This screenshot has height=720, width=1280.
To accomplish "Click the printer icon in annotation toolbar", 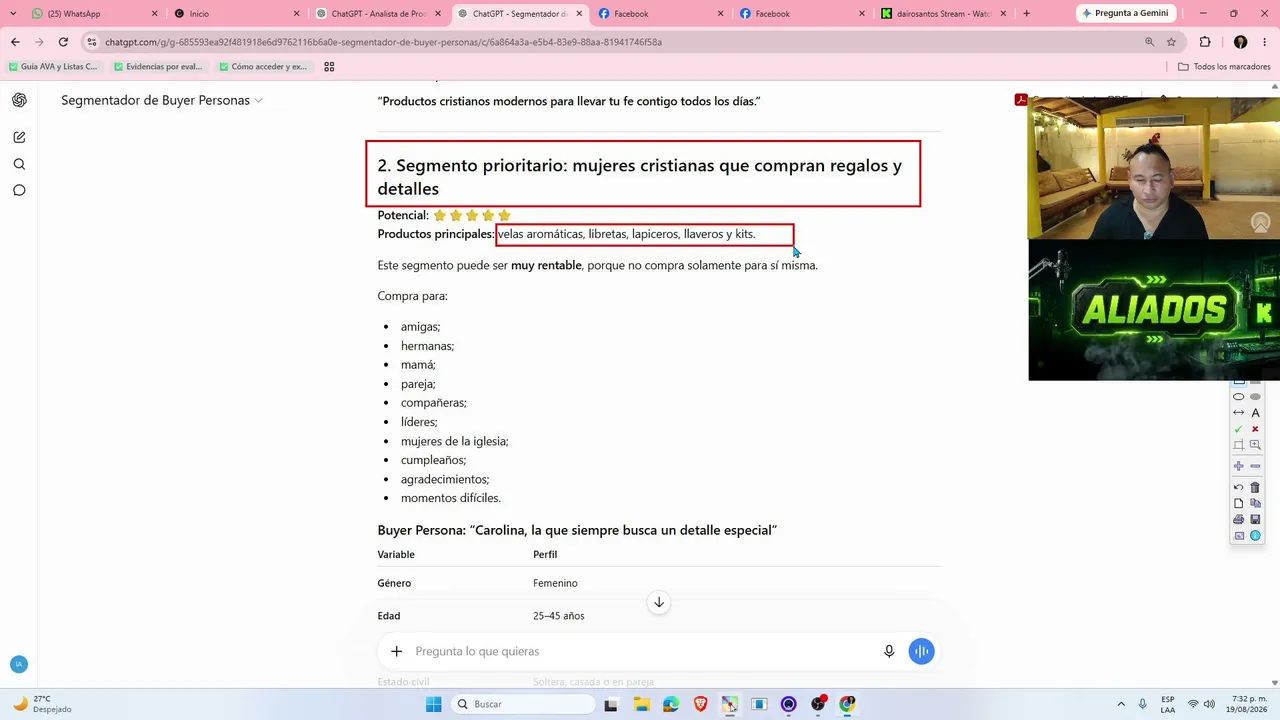I will tap(1238, 519).
